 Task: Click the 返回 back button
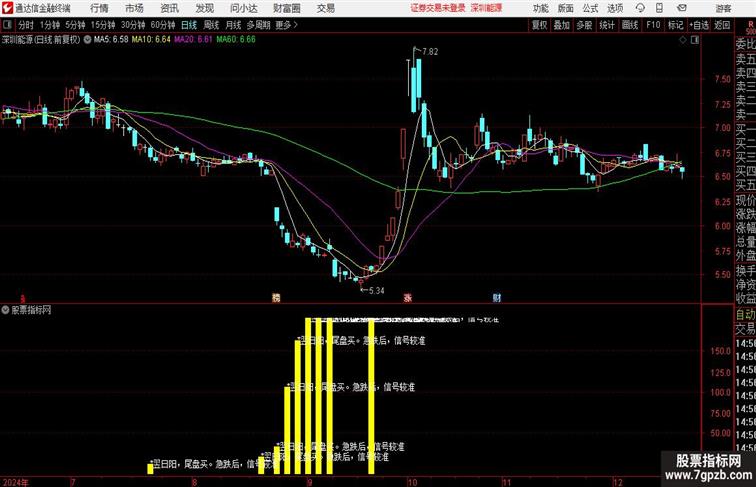pyautogui.click(x=722, y=25)
